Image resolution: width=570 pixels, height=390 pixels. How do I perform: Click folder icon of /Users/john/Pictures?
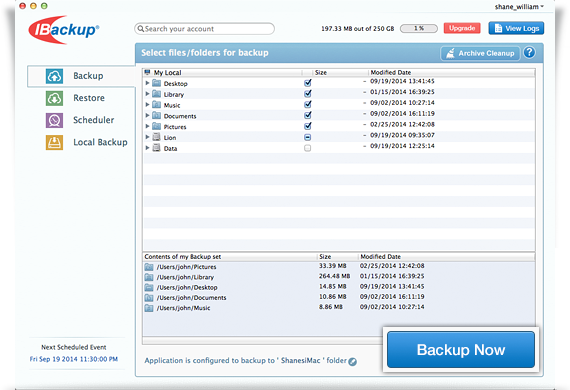[x=149, y=267]
